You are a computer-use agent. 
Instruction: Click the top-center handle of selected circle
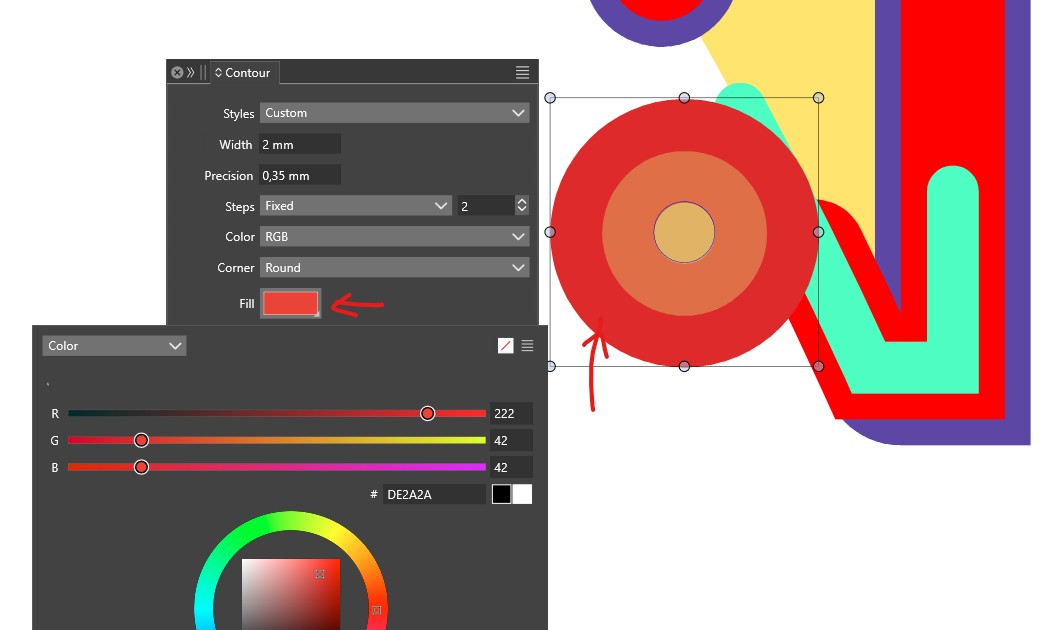[684, 98]
